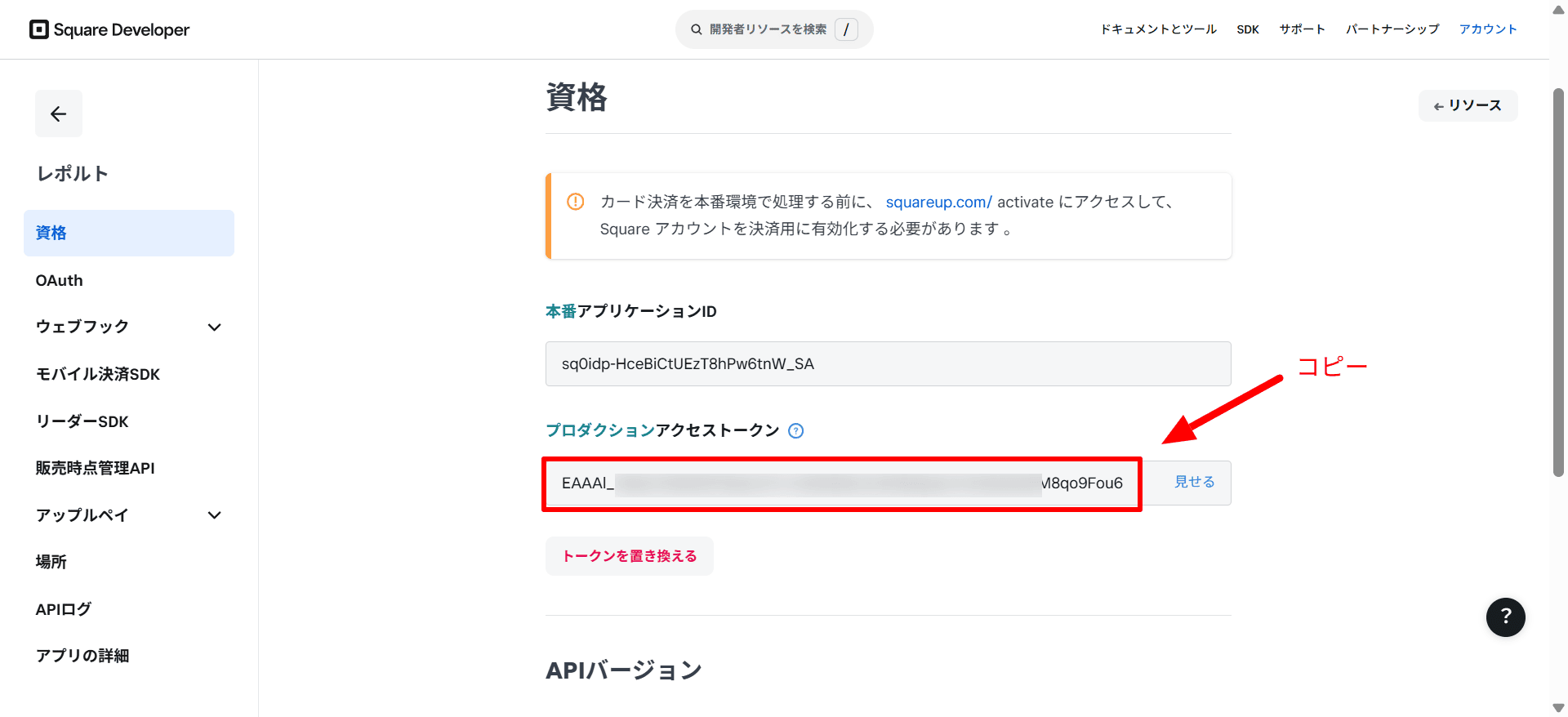This screenshot has height=717, width=1568.
Task: Click the 資格 page heading
Action: 577,97
